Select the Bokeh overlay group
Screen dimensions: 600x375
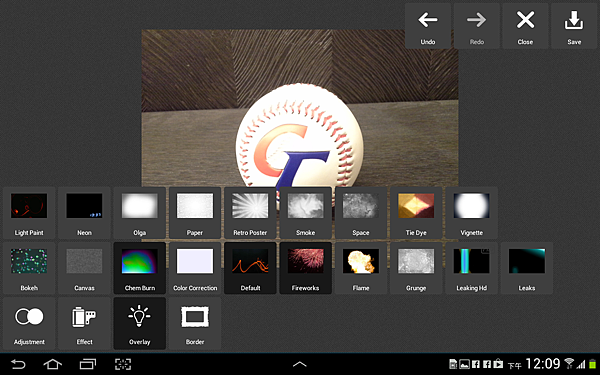(29, 268)
